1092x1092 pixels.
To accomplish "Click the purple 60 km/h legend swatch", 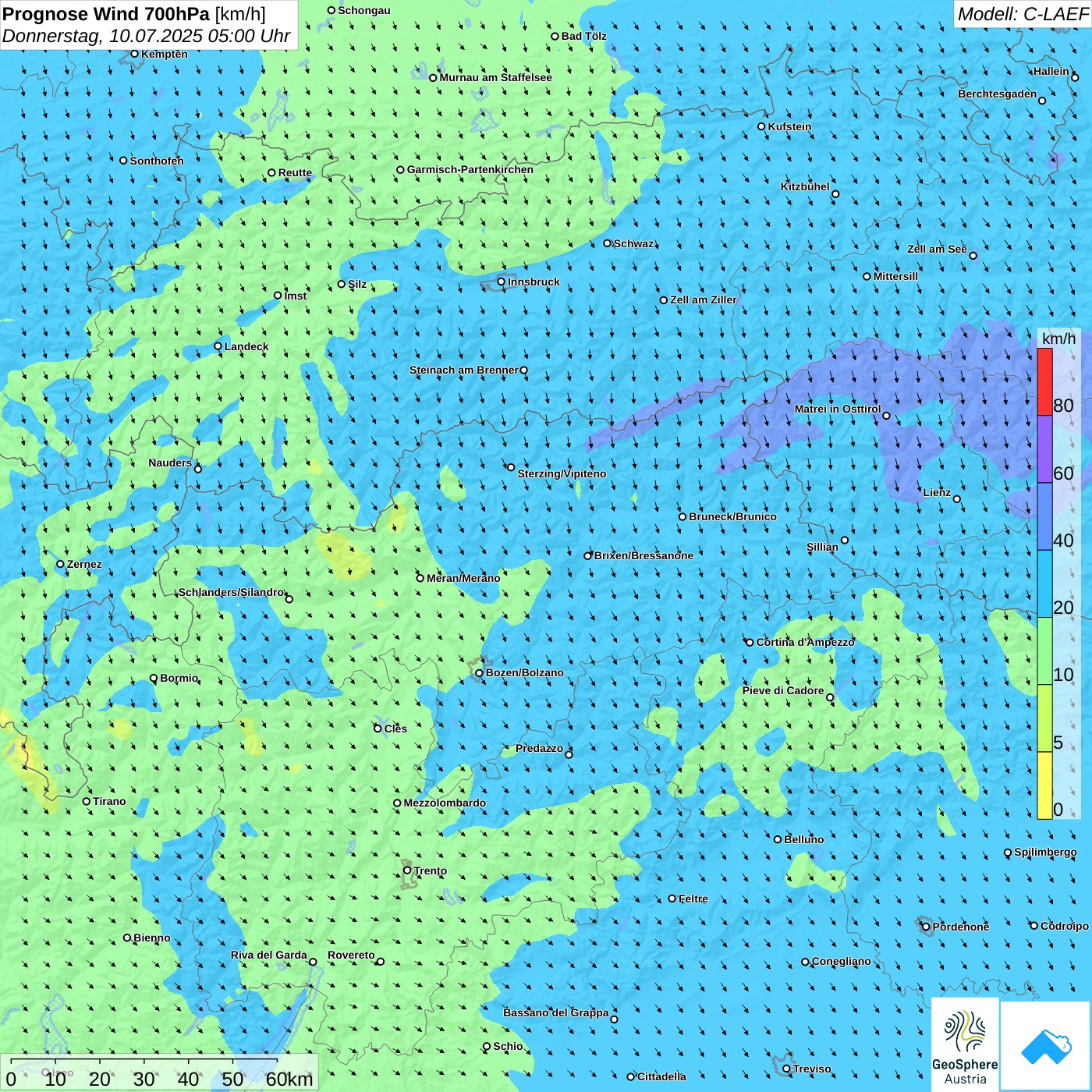I will (x=1044, y=449).
